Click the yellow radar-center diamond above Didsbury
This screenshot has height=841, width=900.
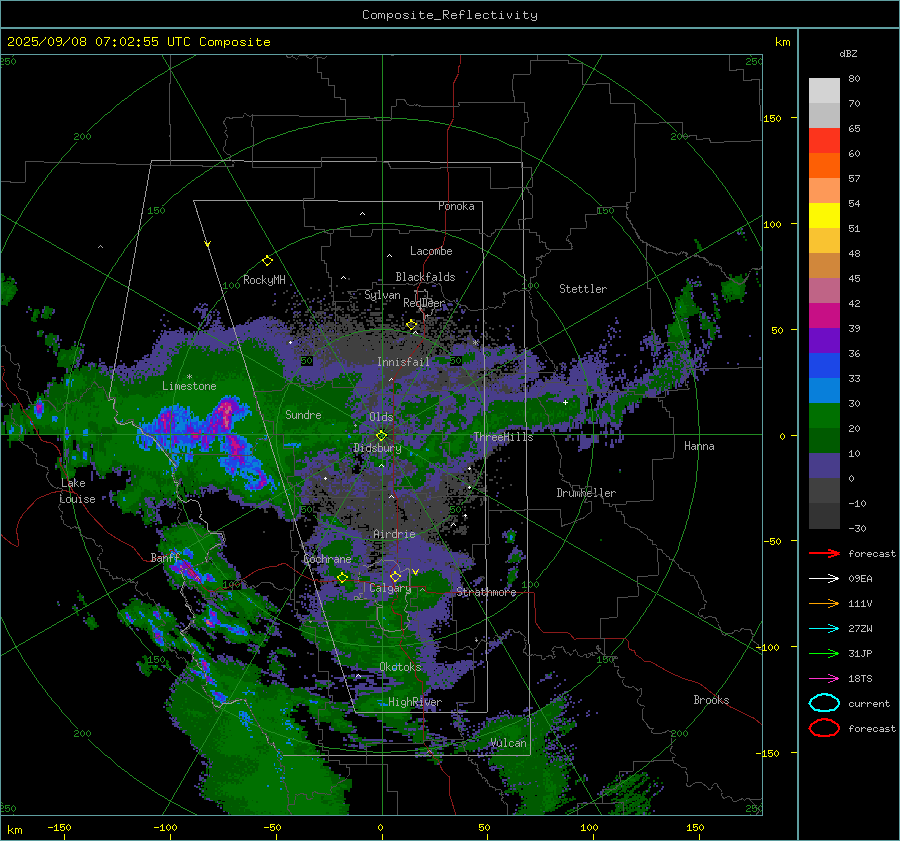pyautogui.click(x=381, y=436)
